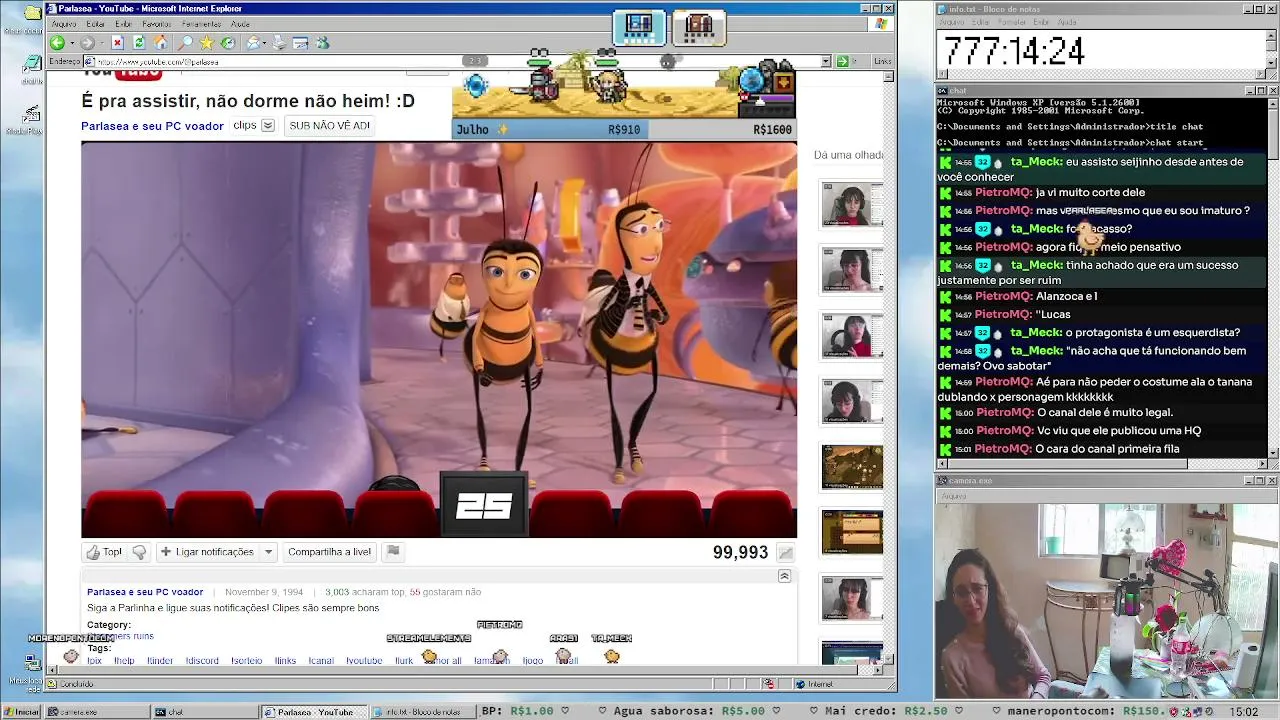This screenshot has height=720, width=1280.
Task: Switch to info.txt Bloco de notas taskbar button
Action: [x=422, y=712]
